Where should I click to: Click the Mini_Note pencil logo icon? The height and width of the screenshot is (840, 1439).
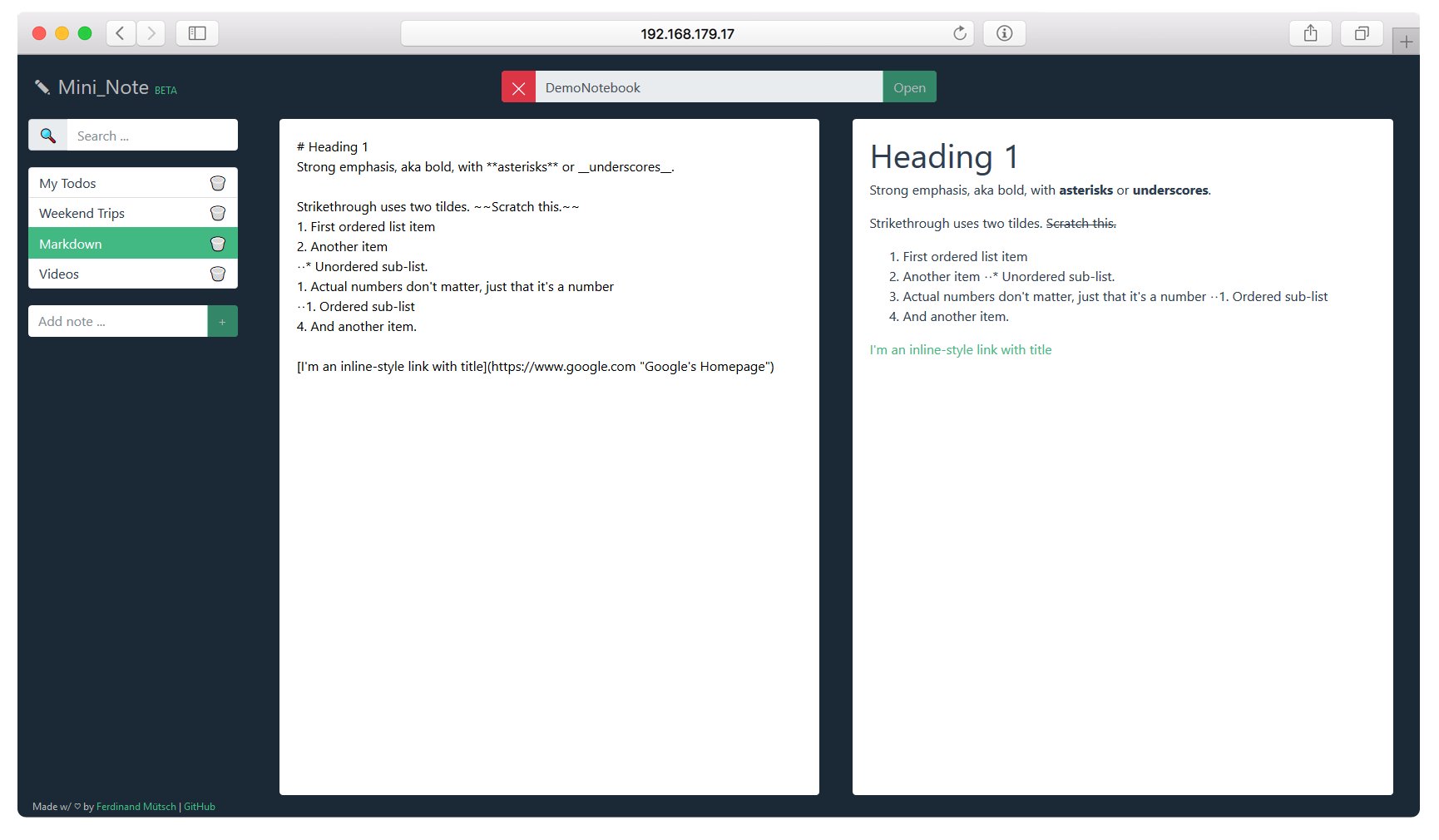pos(42,86)
